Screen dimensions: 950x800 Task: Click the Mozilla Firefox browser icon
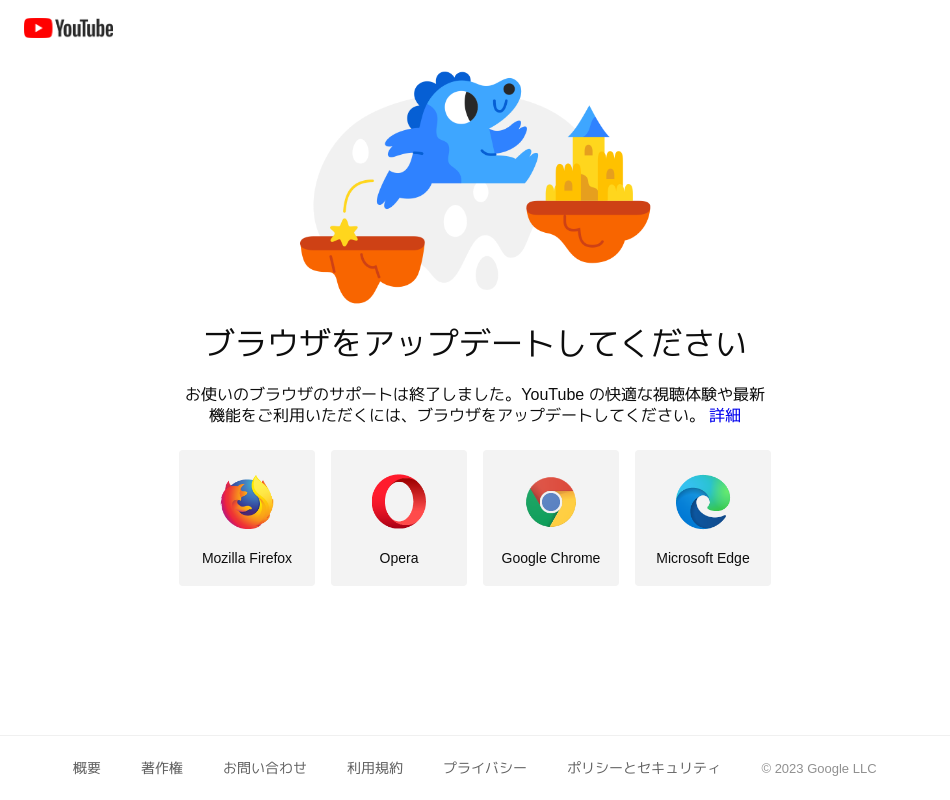247,502
